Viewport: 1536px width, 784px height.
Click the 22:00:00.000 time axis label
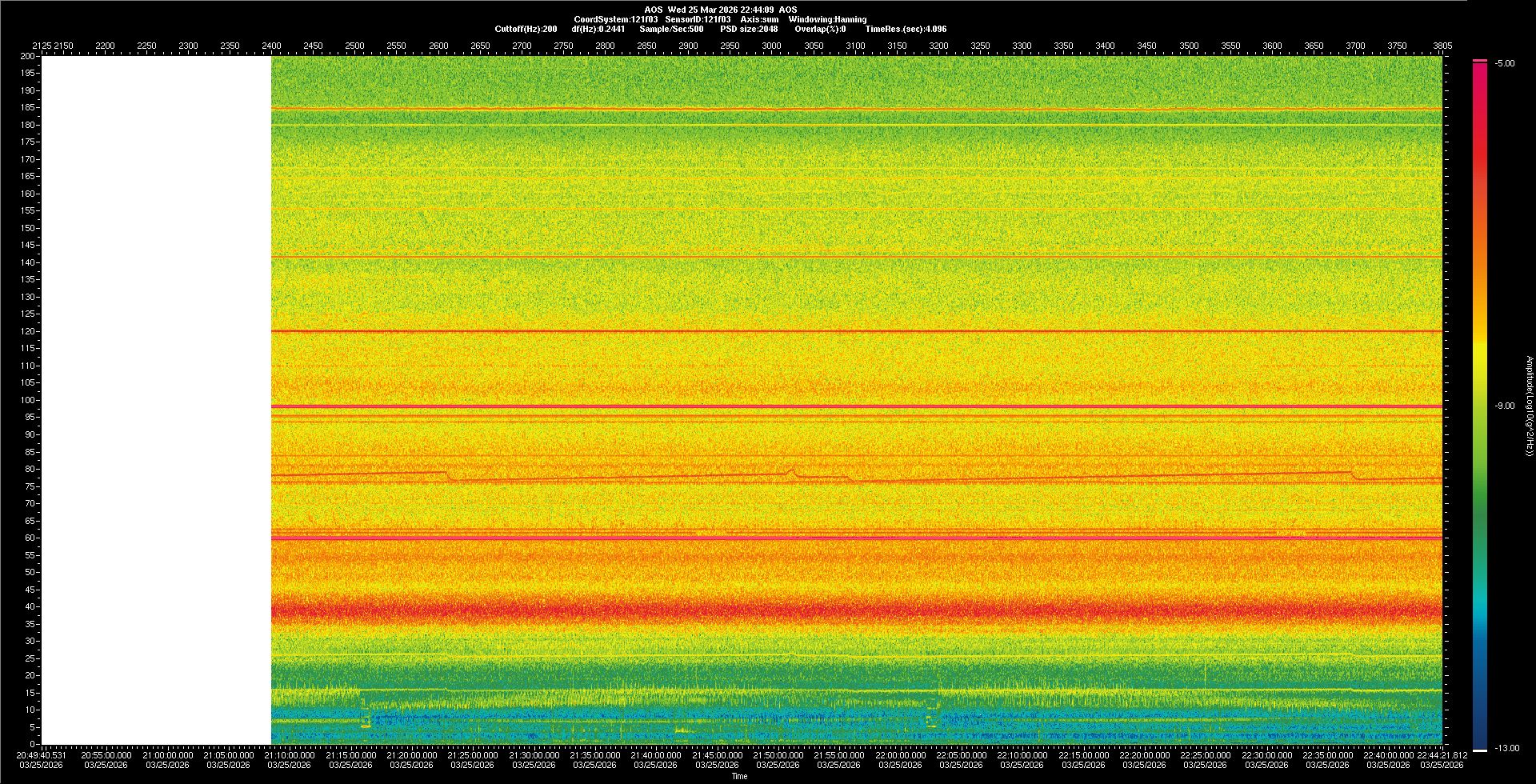pos(900,755)
